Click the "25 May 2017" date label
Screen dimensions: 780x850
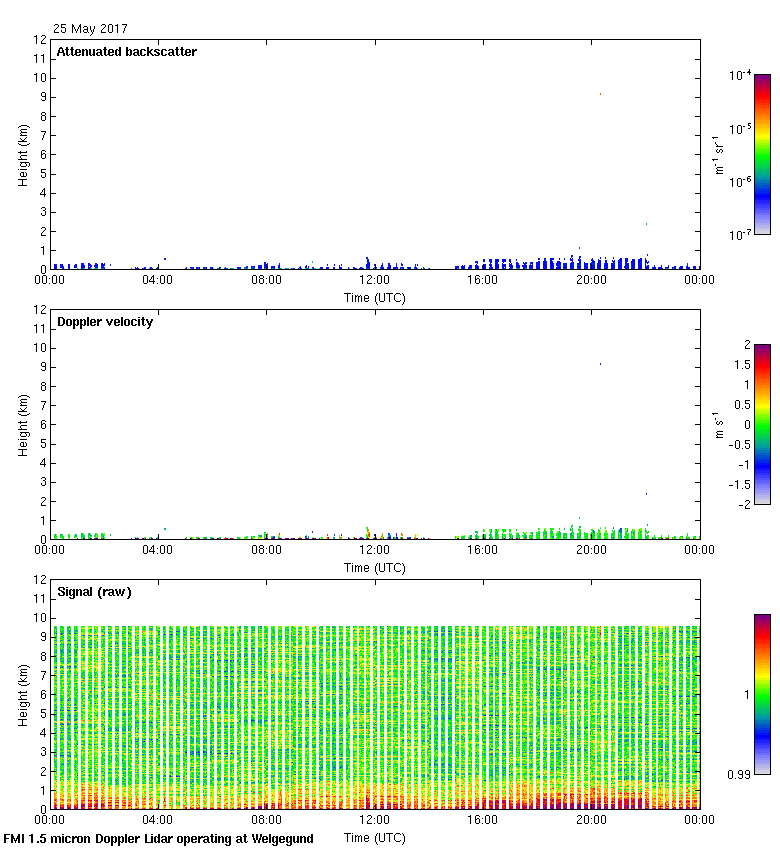(90, 29)
